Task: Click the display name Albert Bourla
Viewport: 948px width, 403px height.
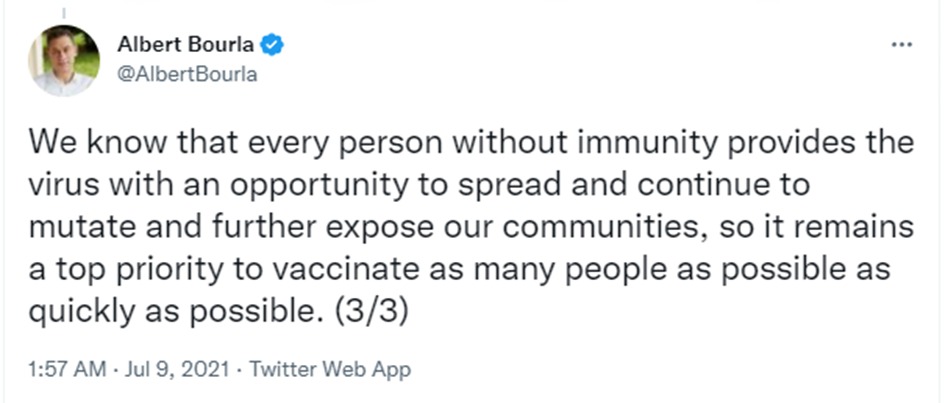Action: tap(186, 45)
